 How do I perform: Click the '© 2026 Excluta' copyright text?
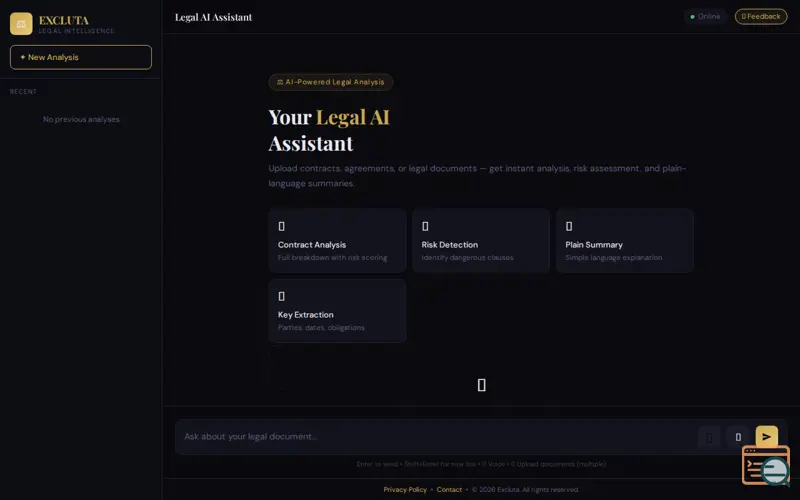pyautogui.click(x=525, y=490)
